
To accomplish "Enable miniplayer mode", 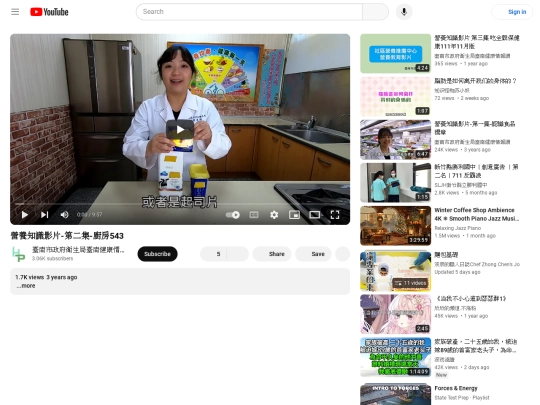I will 294,215.
